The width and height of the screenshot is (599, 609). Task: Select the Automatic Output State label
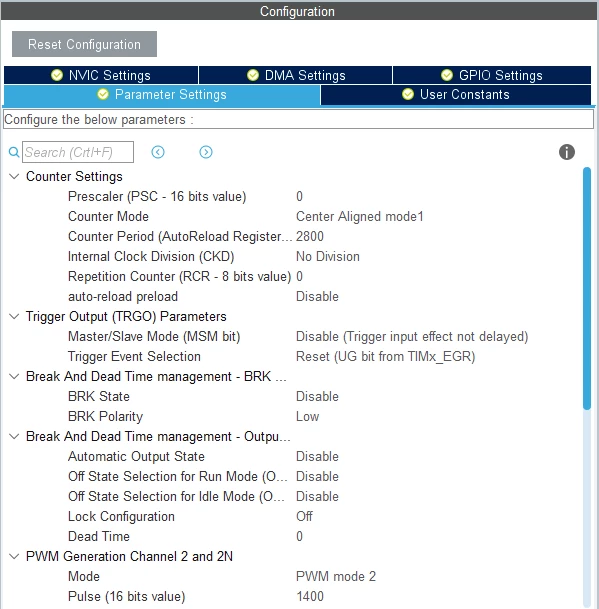[x=136, y=456]
